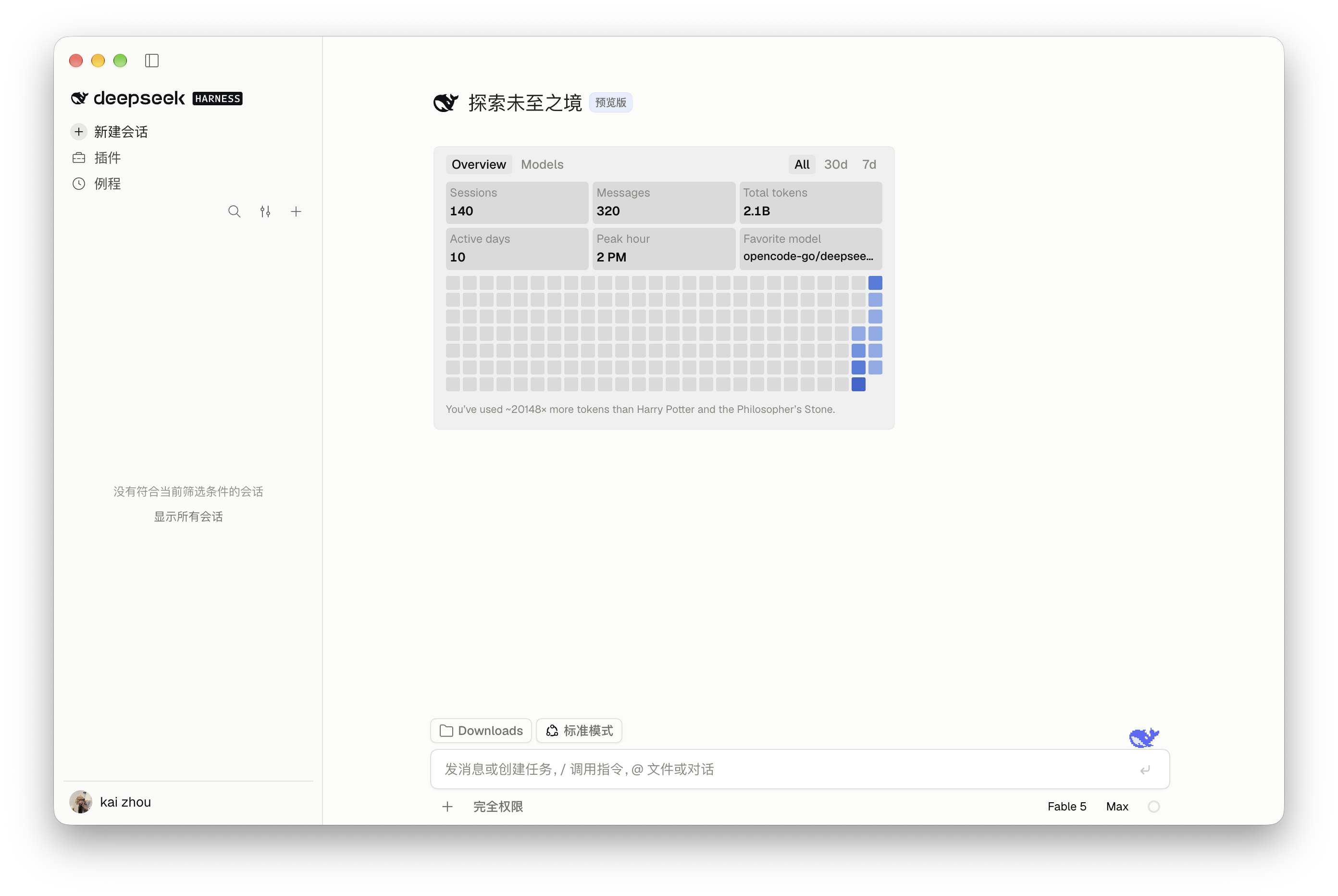
Task: Toggle the sidebar panel icon
Action: (x=151, y=61)
